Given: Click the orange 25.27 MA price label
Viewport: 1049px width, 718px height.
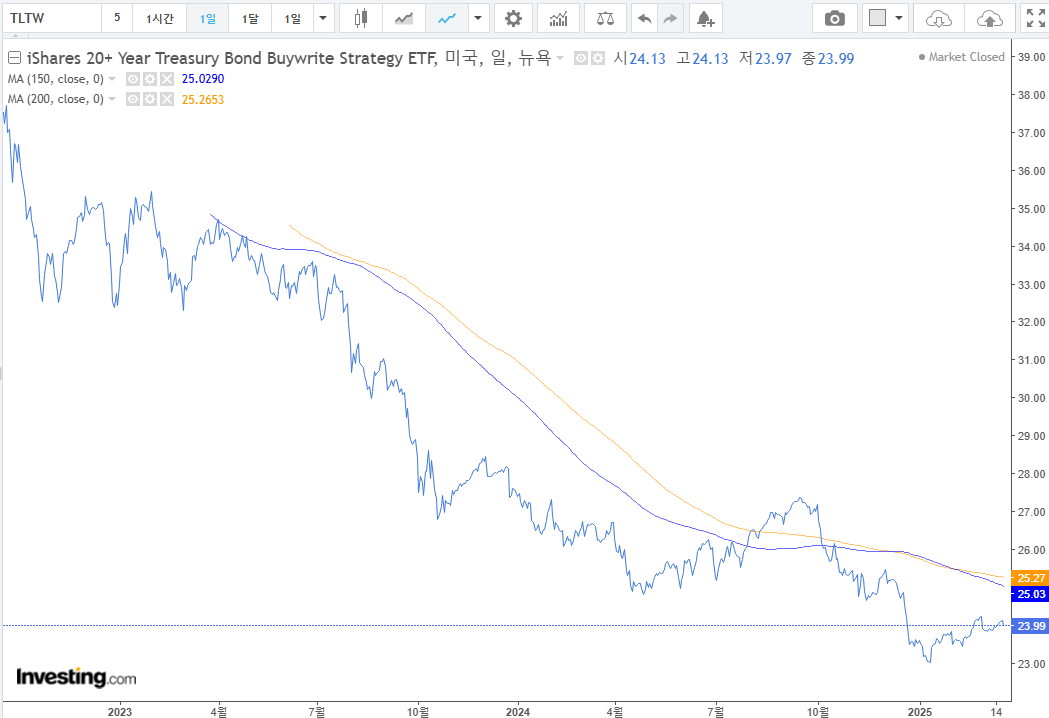Looking at the screenshot, I should pyautogui.click(x=1030, y=578).
